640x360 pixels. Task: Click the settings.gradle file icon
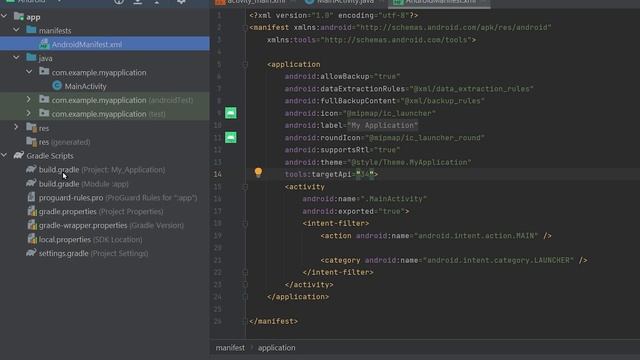(31, 253)
